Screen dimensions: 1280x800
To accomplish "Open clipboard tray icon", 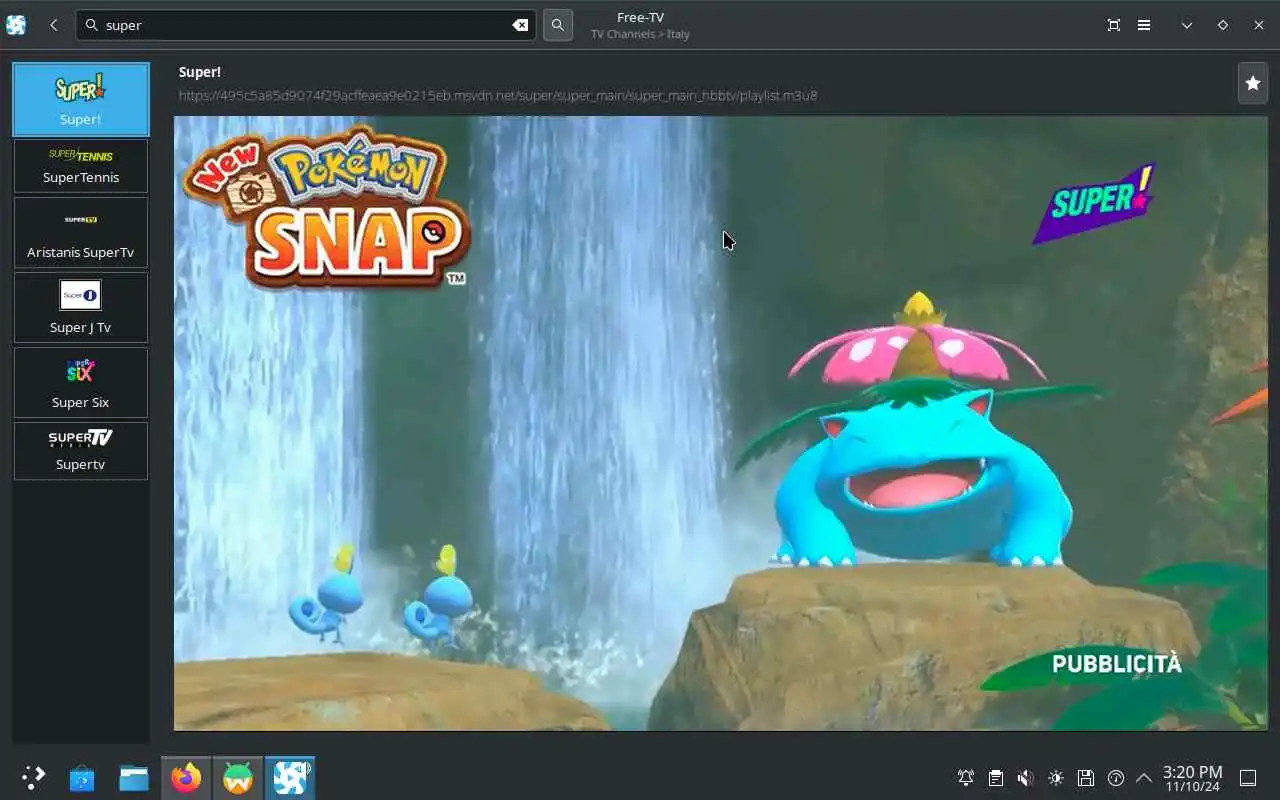I will (996, 777).
